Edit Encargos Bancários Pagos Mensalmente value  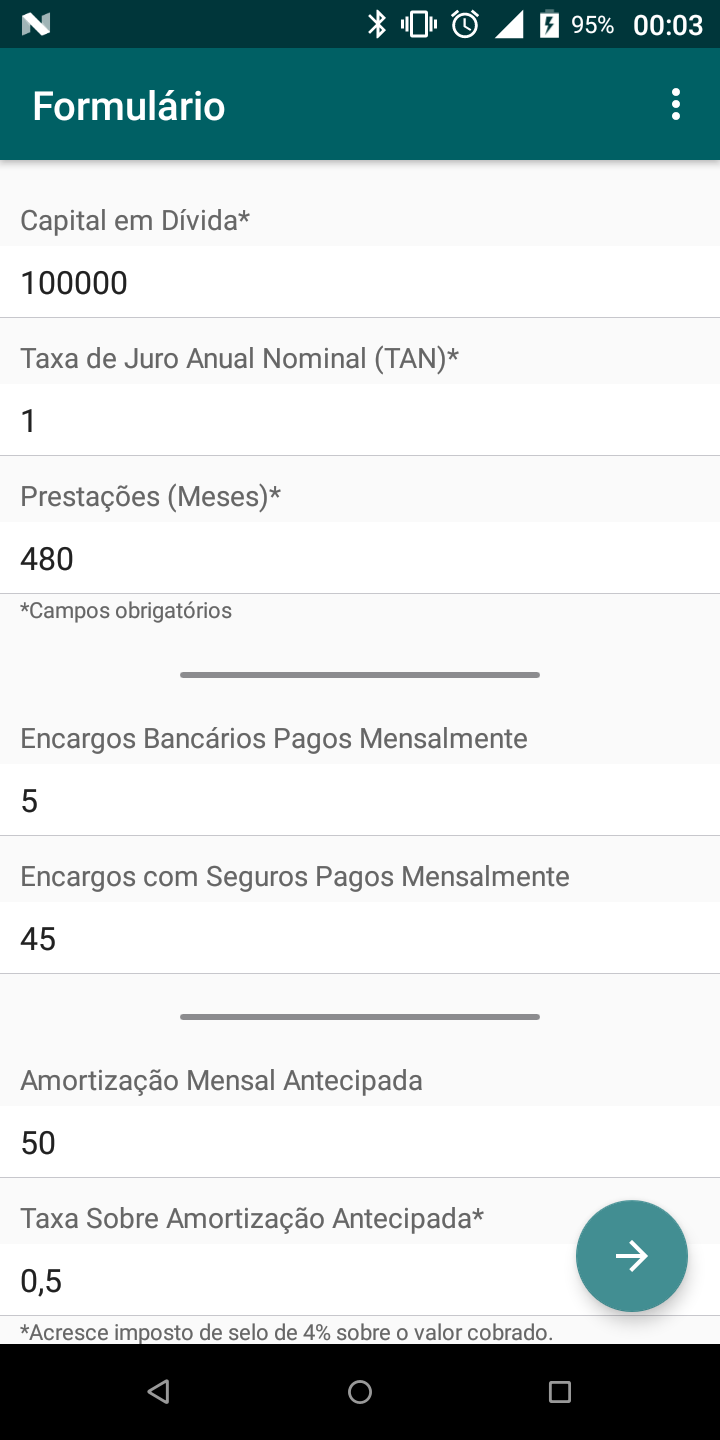(360, 801)
